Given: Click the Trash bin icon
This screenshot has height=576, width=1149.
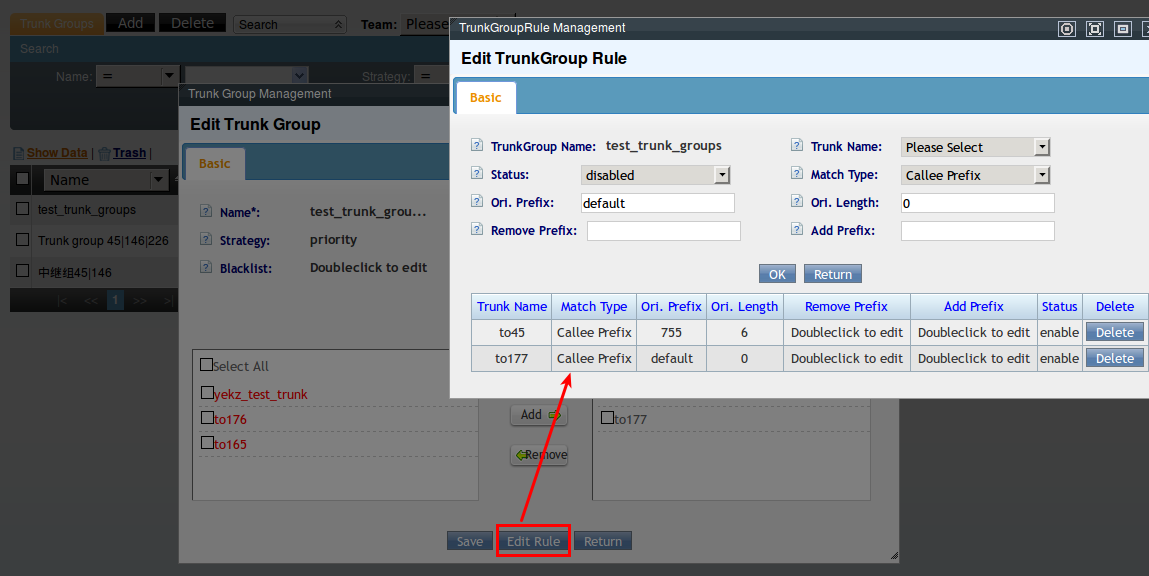Looking at the screenshot, I should coord(104,154).
